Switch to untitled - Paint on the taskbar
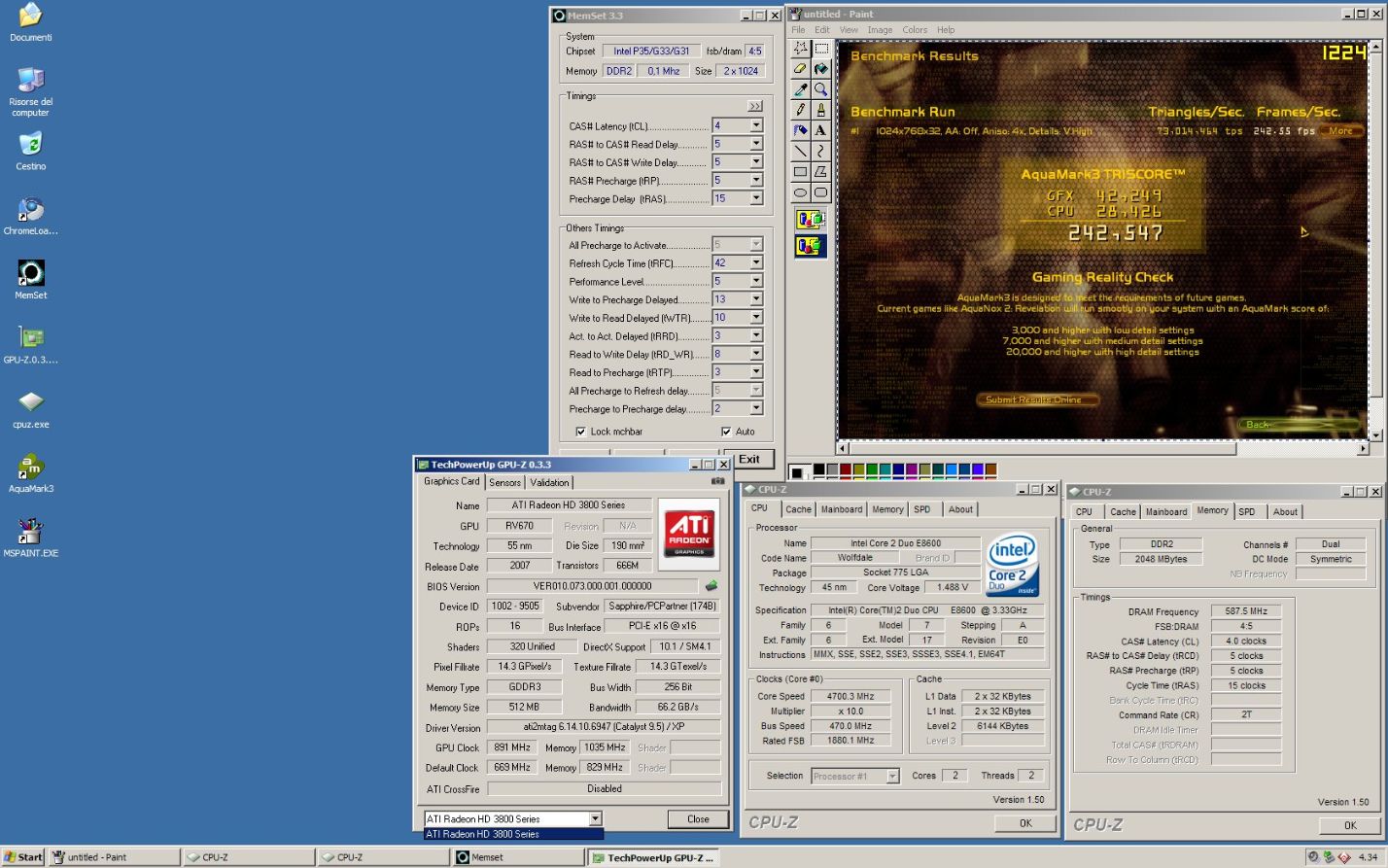The width and height of the screenshot is (1388, 868). 115,857
